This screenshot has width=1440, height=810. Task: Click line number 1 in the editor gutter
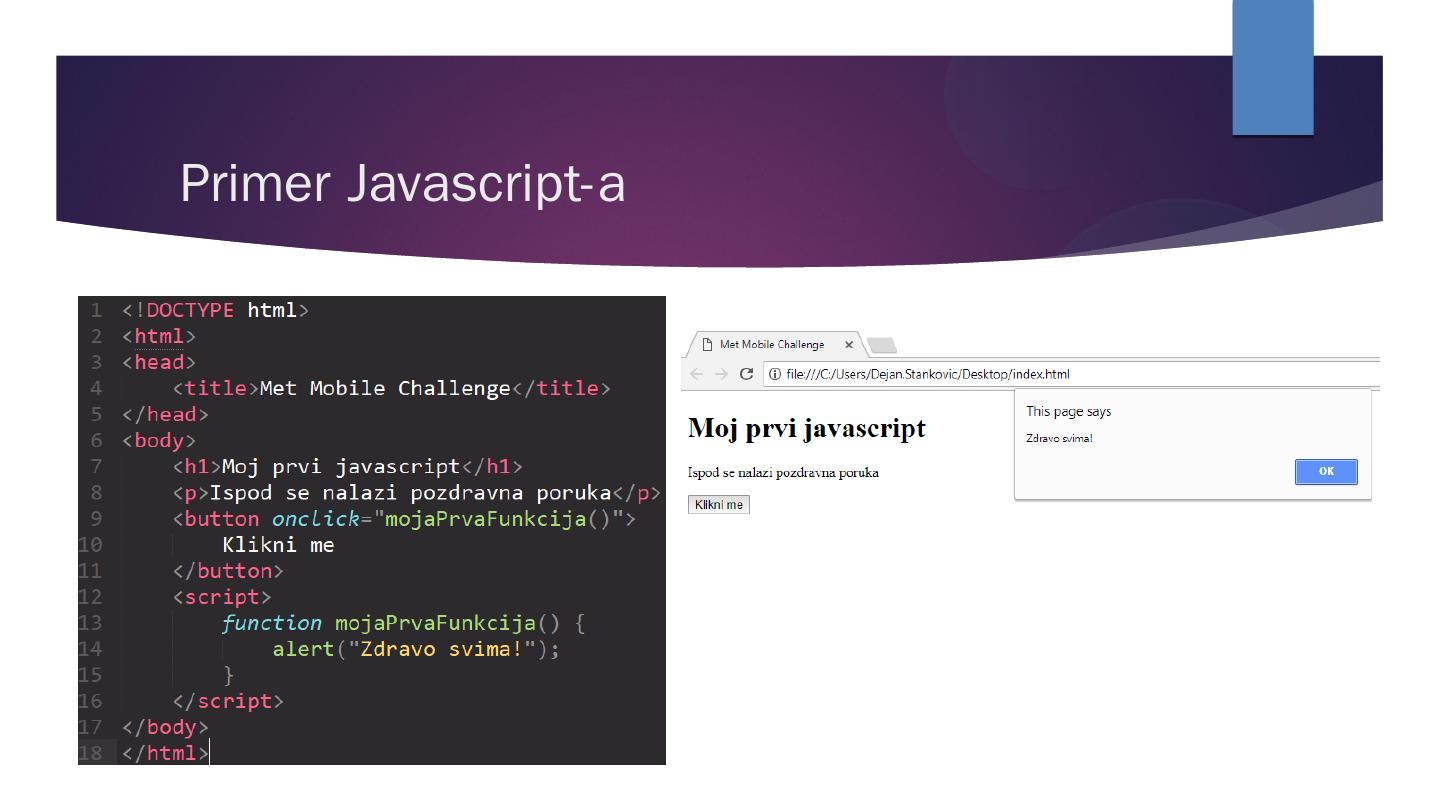96,310
